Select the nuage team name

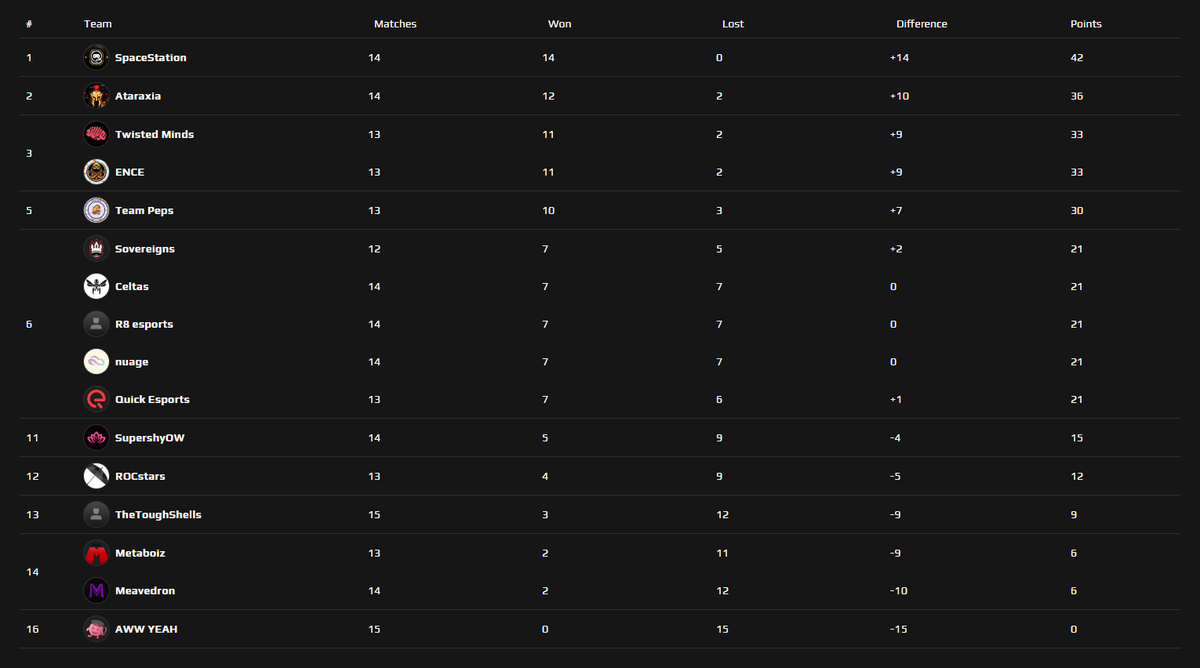tap(132, 362)
